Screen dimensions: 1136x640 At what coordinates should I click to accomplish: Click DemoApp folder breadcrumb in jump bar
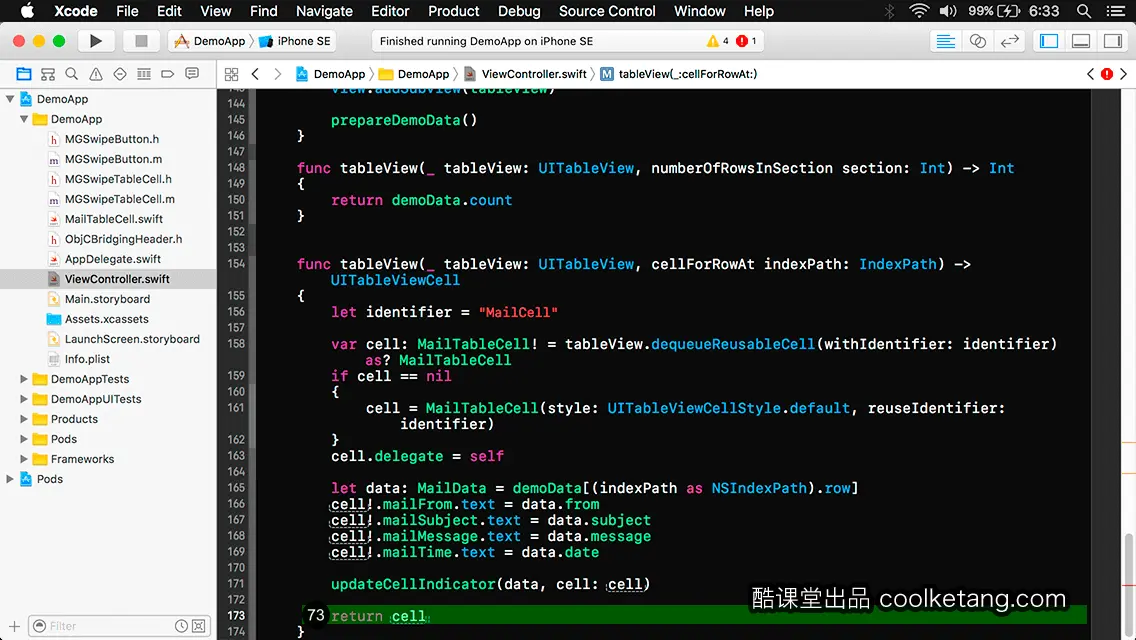pos(414,74)
